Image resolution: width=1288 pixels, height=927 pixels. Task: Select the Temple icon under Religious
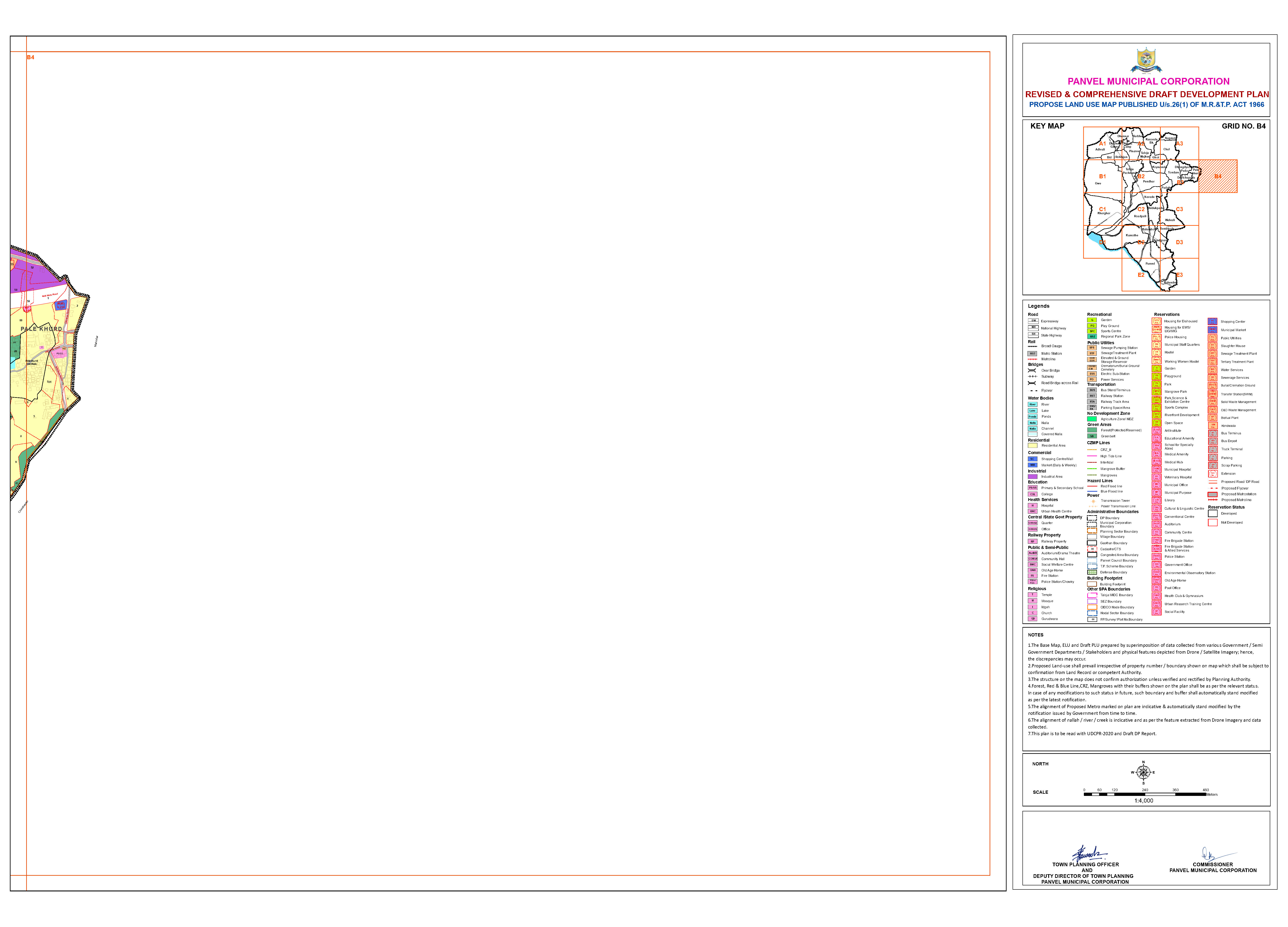tap(1033, 595)
